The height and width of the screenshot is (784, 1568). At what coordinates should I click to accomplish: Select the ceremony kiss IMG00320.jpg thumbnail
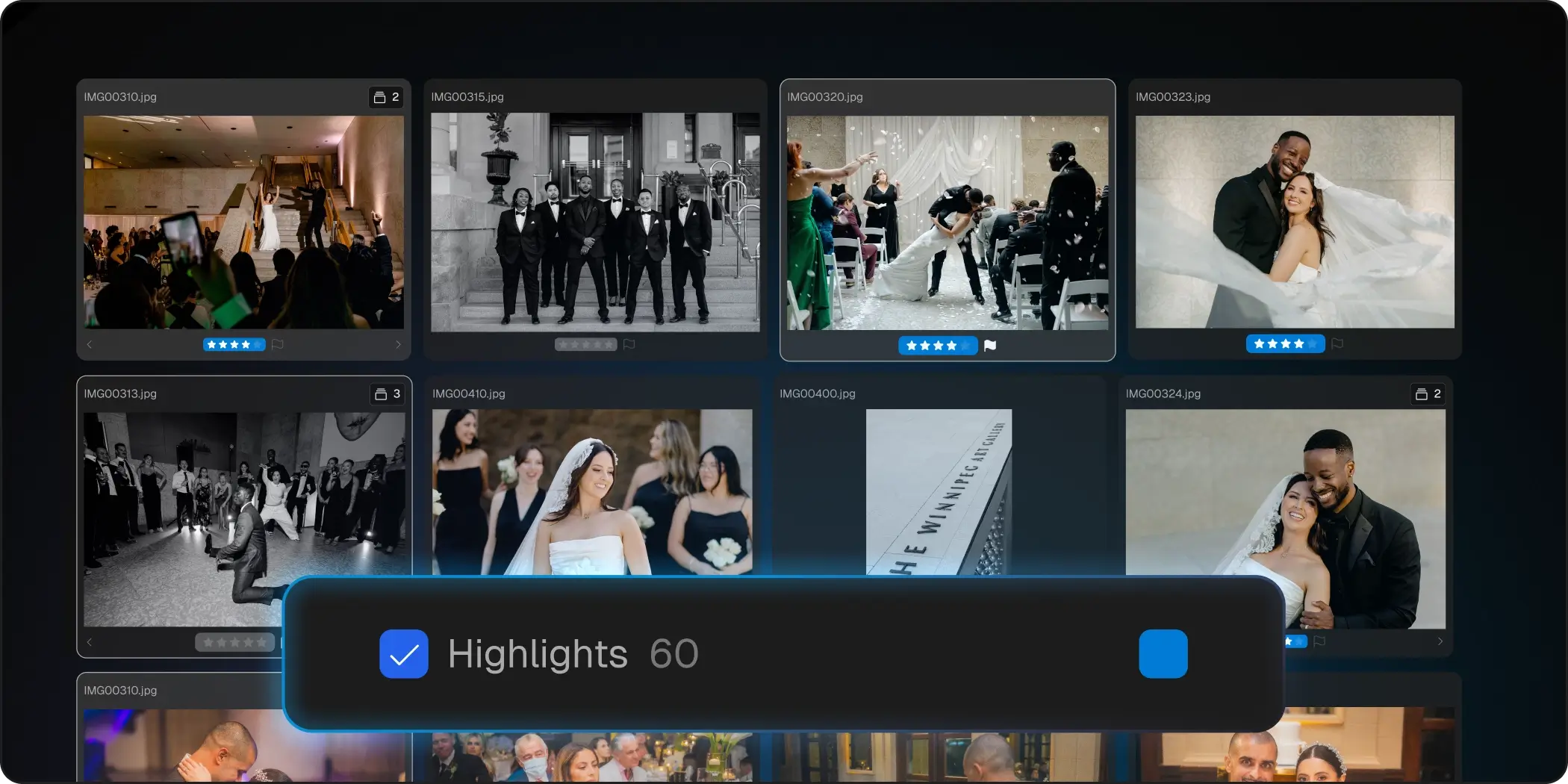pyautogui.click(x=948, y=223)
